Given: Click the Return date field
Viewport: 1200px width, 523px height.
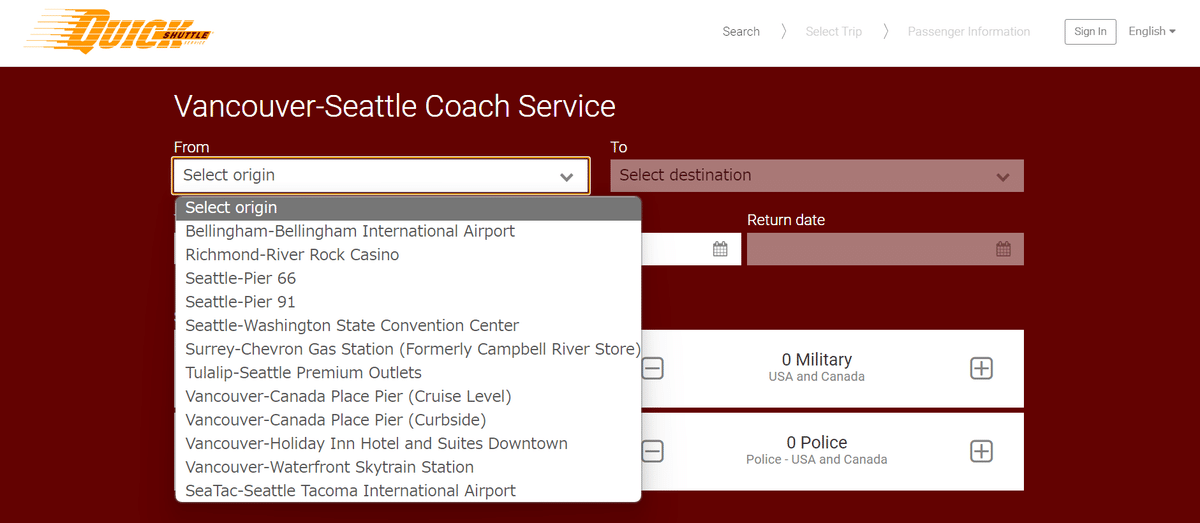Looking at the screenshot, I should pos(870,249).
